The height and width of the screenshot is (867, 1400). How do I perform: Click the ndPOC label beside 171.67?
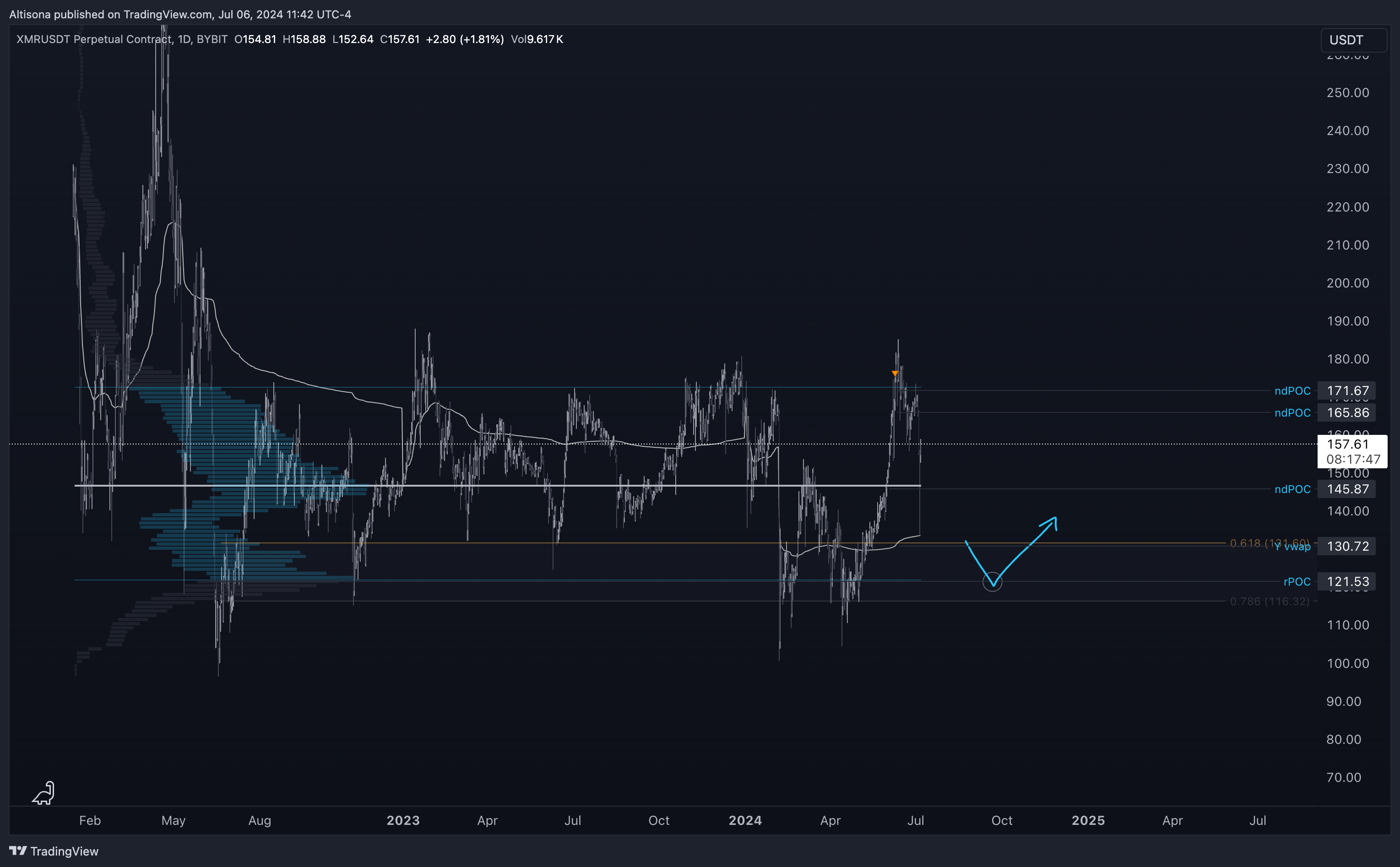tap(1292, 391)
